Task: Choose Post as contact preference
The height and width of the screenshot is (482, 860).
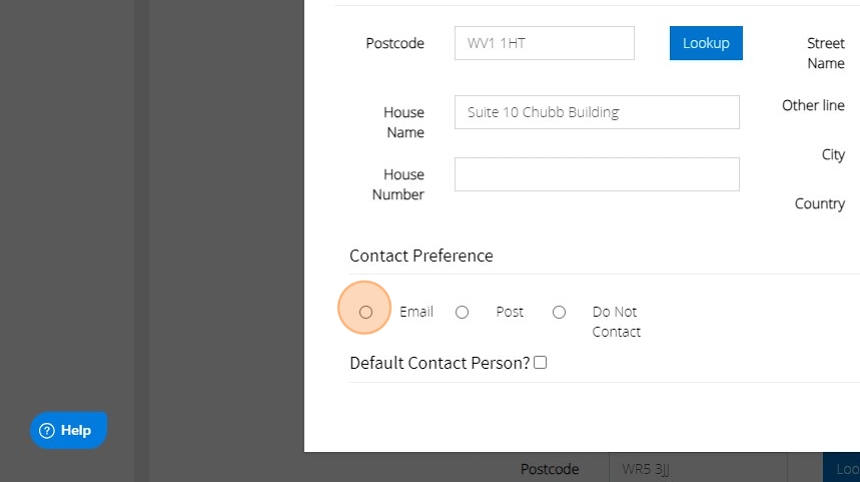Action: pyautogui.click(x=462, y=312)
